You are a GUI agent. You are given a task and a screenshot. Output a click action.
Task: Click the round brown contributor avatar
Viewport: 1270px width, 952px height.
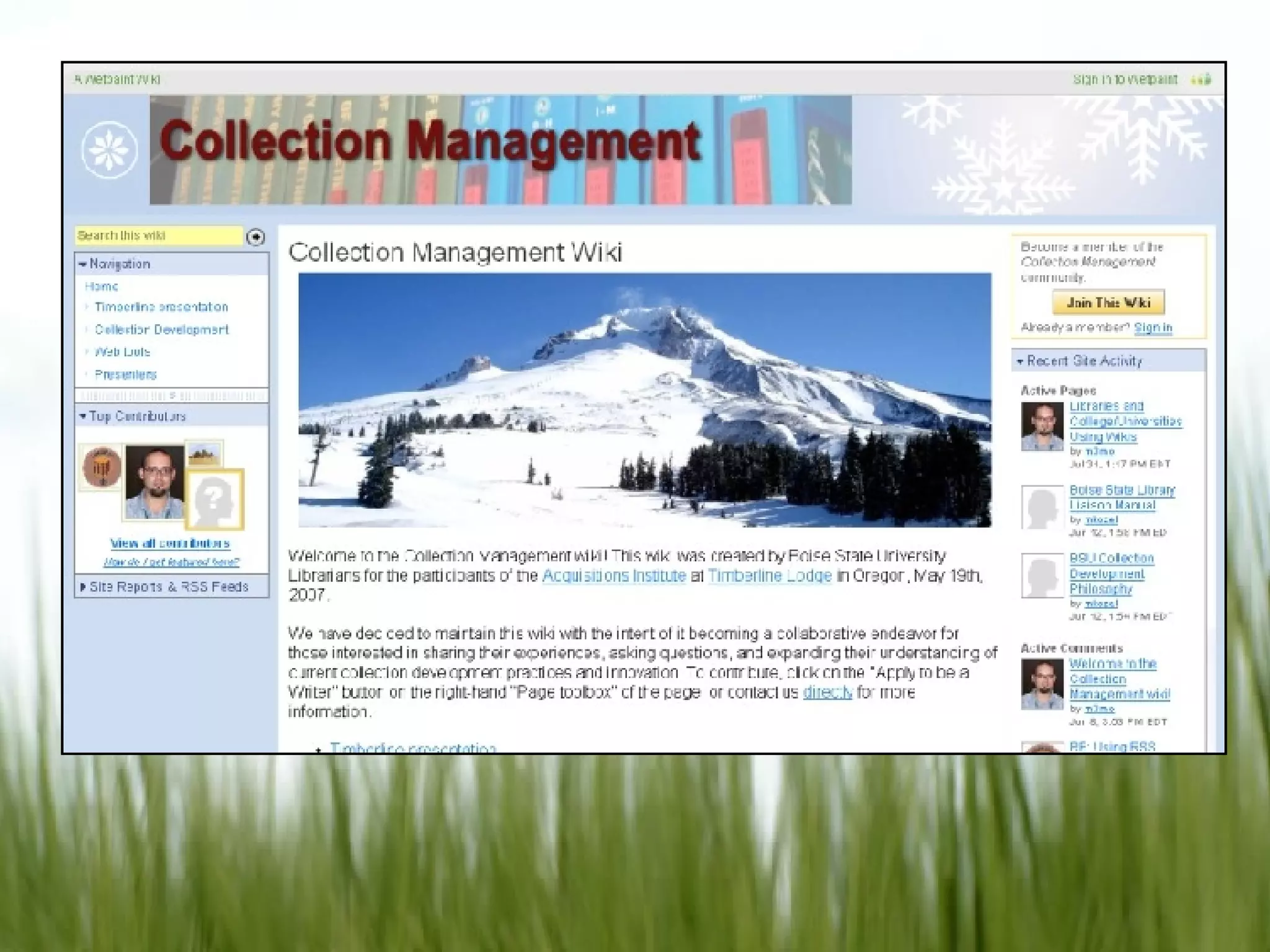pyautogui.click(x=102, y=467)
